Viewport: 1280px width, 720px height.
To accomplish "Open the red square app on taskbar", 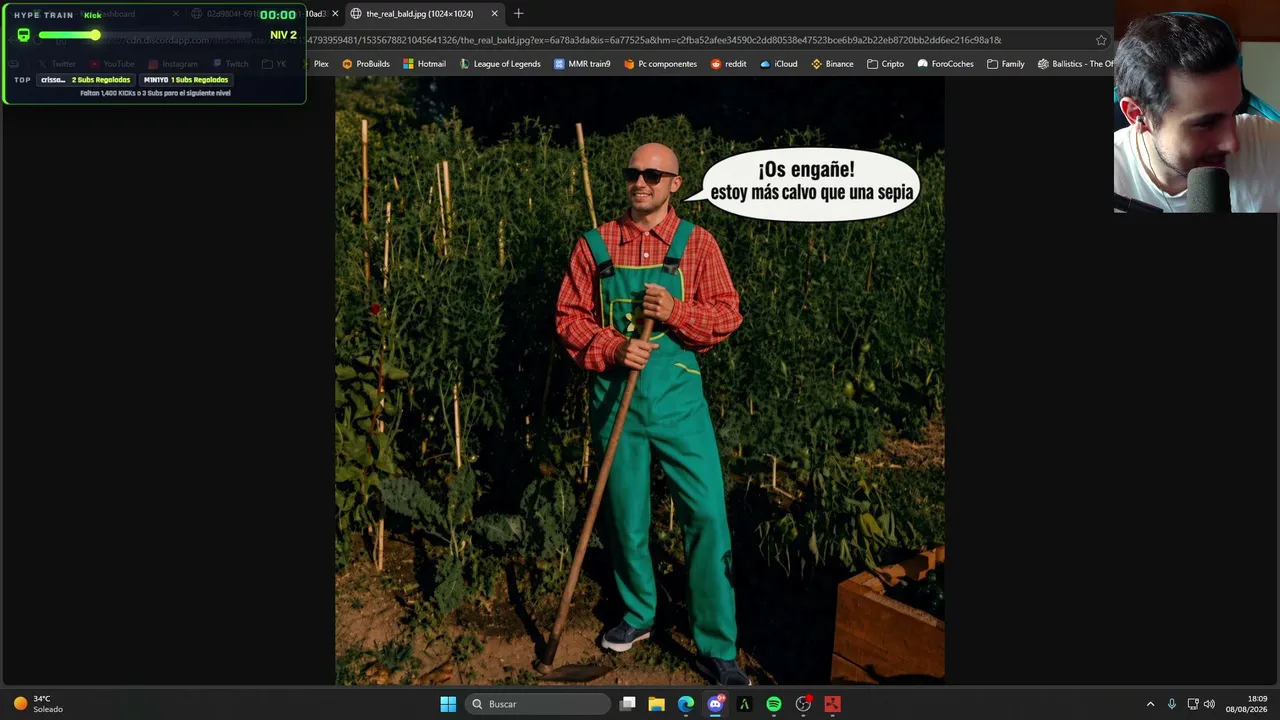I will 832,704.
